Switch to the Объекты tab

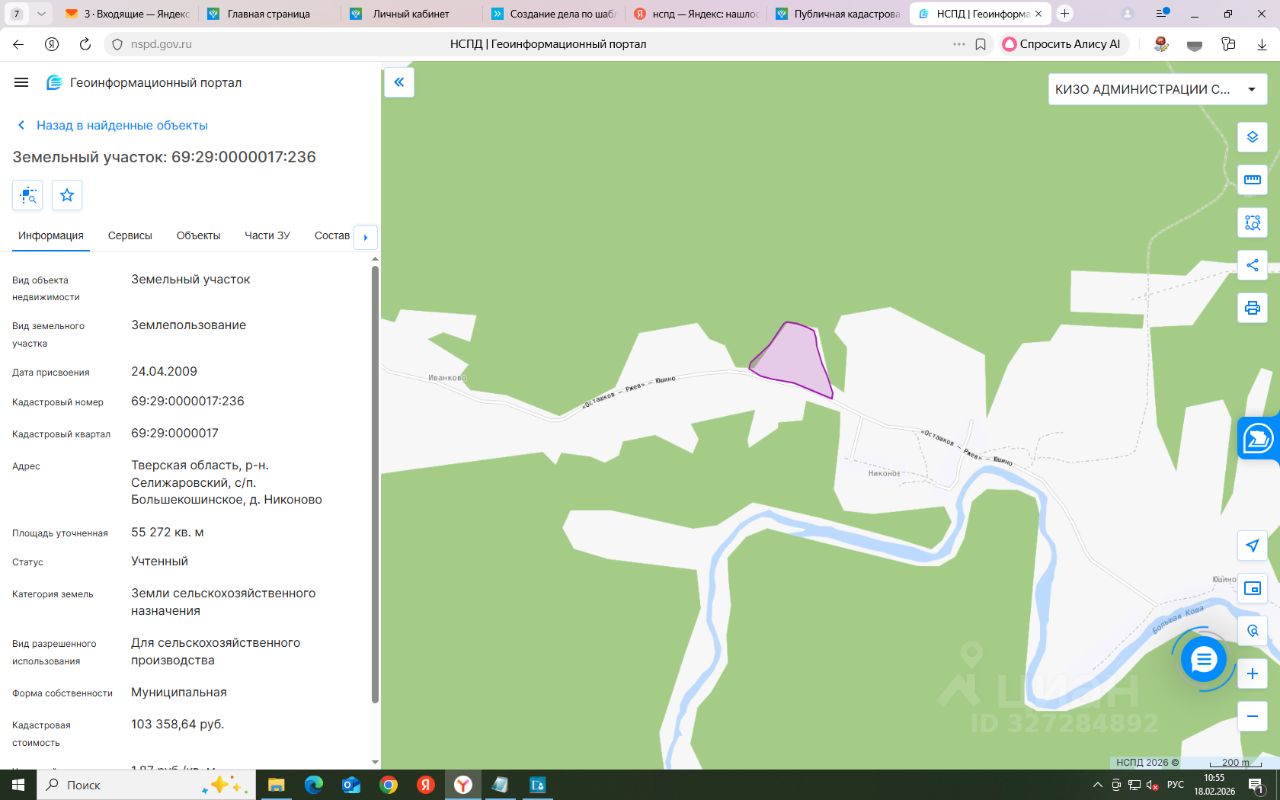198,235
